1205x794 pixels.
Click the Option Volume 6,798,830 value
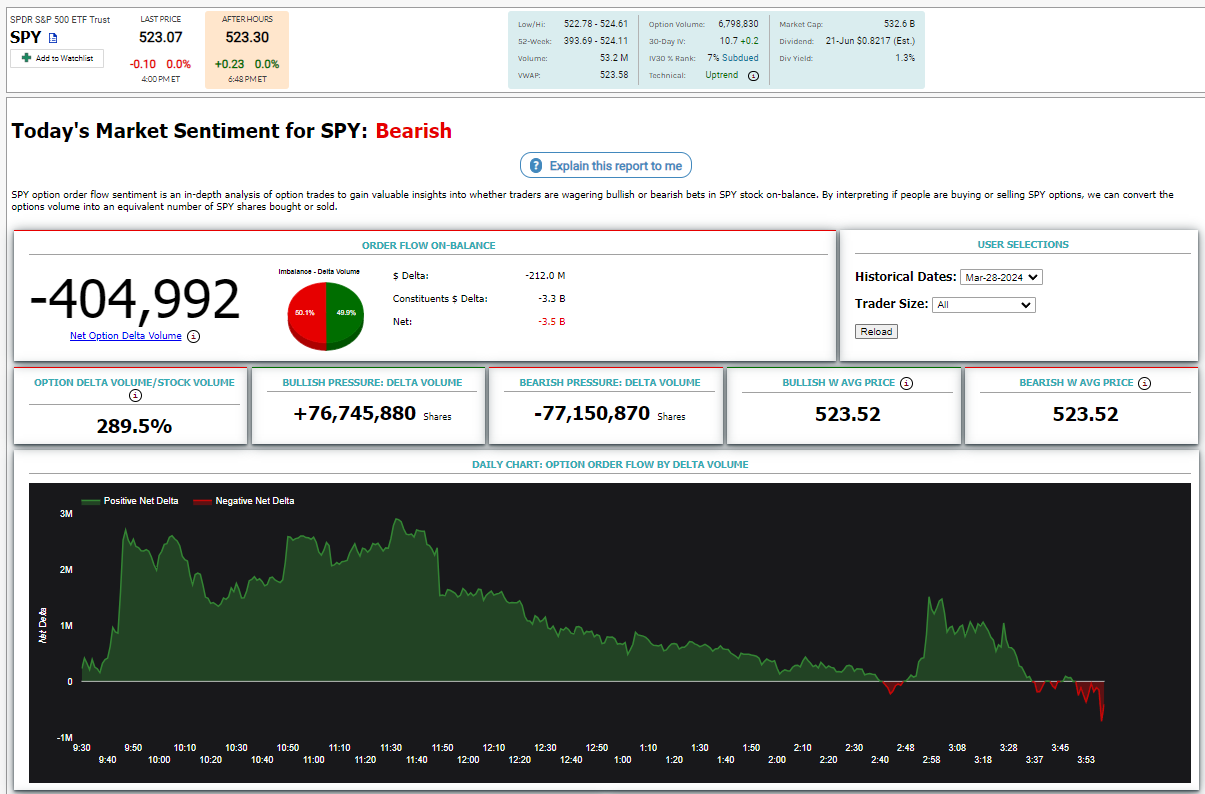[738, 23]
